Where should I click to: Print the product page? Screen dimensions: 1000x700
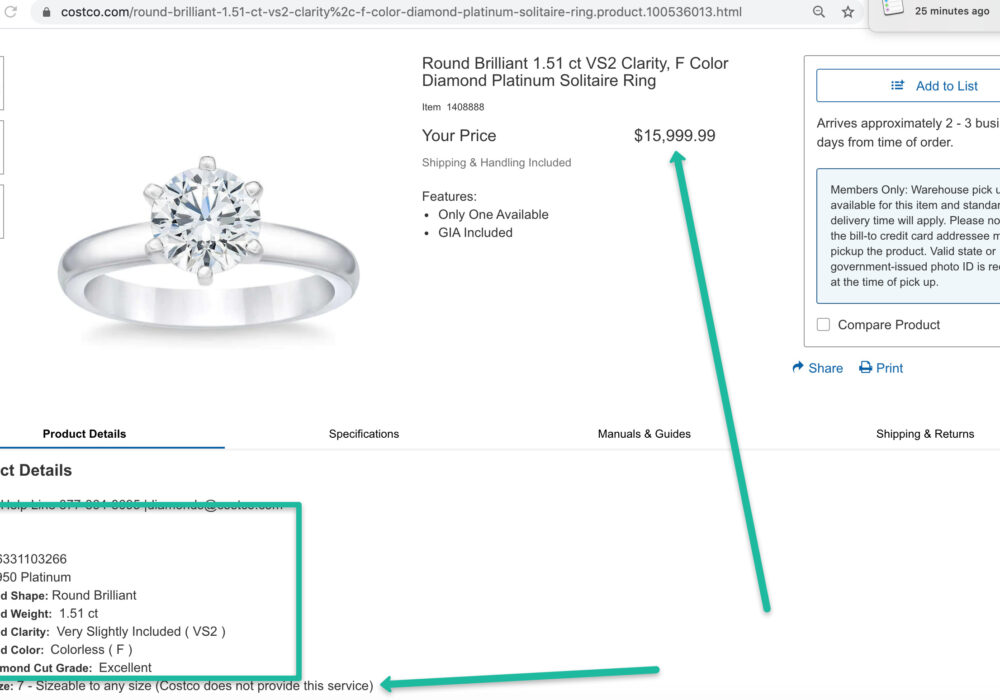pyautogui.click(x=881, y=368)
